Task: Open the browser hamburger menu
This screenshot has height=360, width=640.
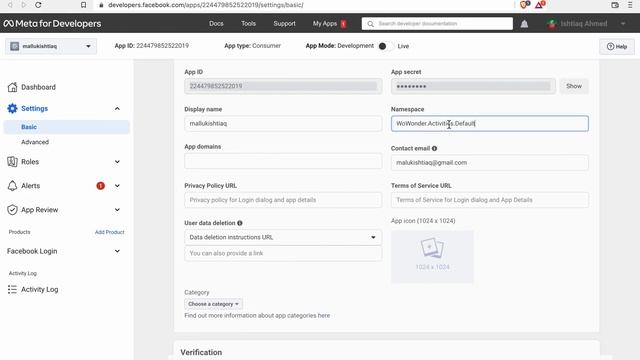Action: coord(630,5)
